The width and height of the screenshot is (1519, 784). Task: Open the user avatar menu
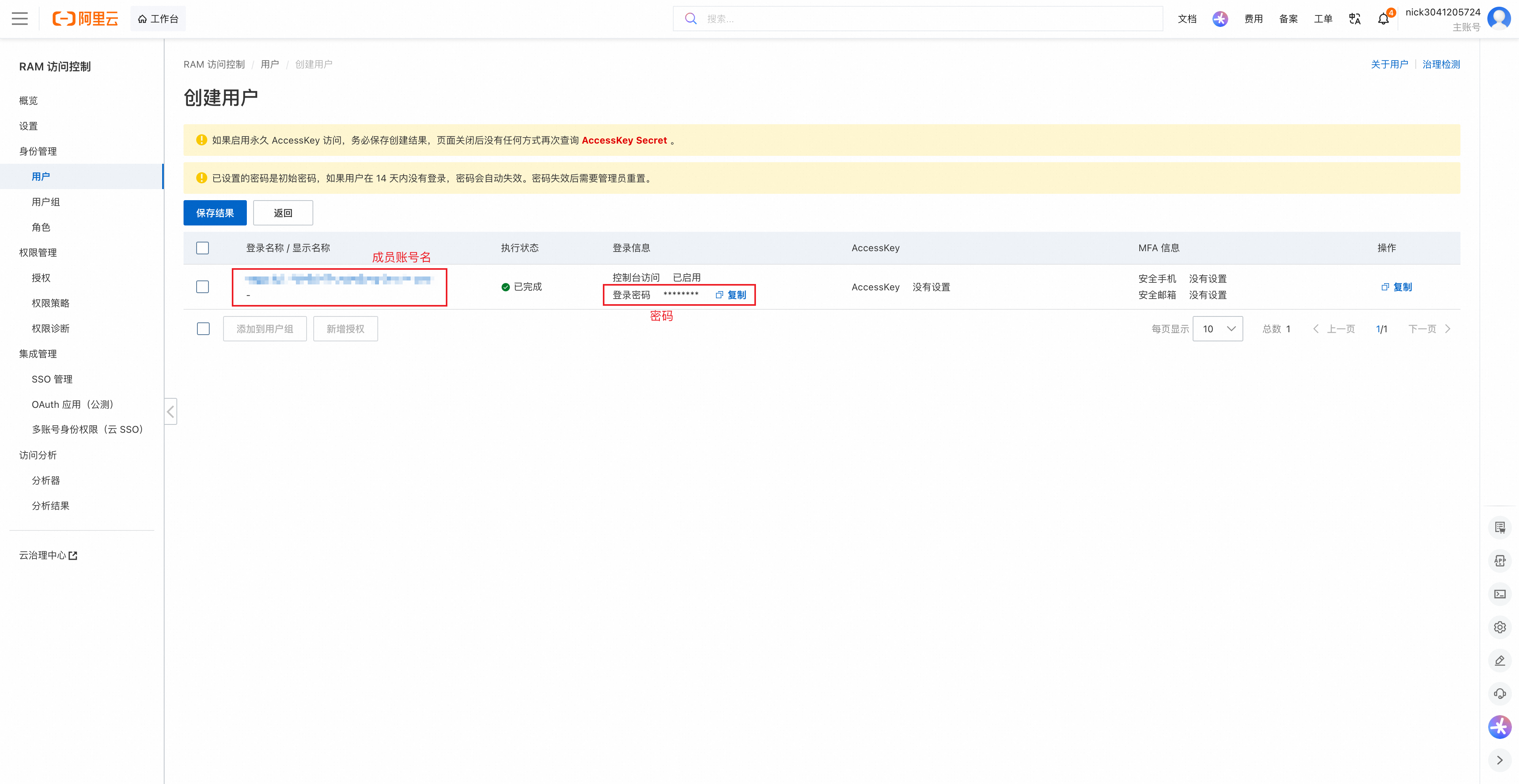click(x=1498, y=18)
